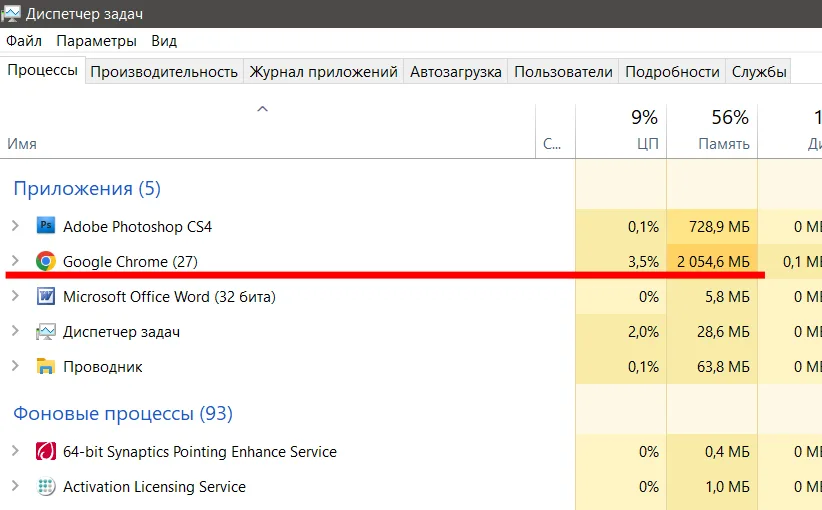Sort by the Память column header

pyautogui.click(x=712, y=131)
